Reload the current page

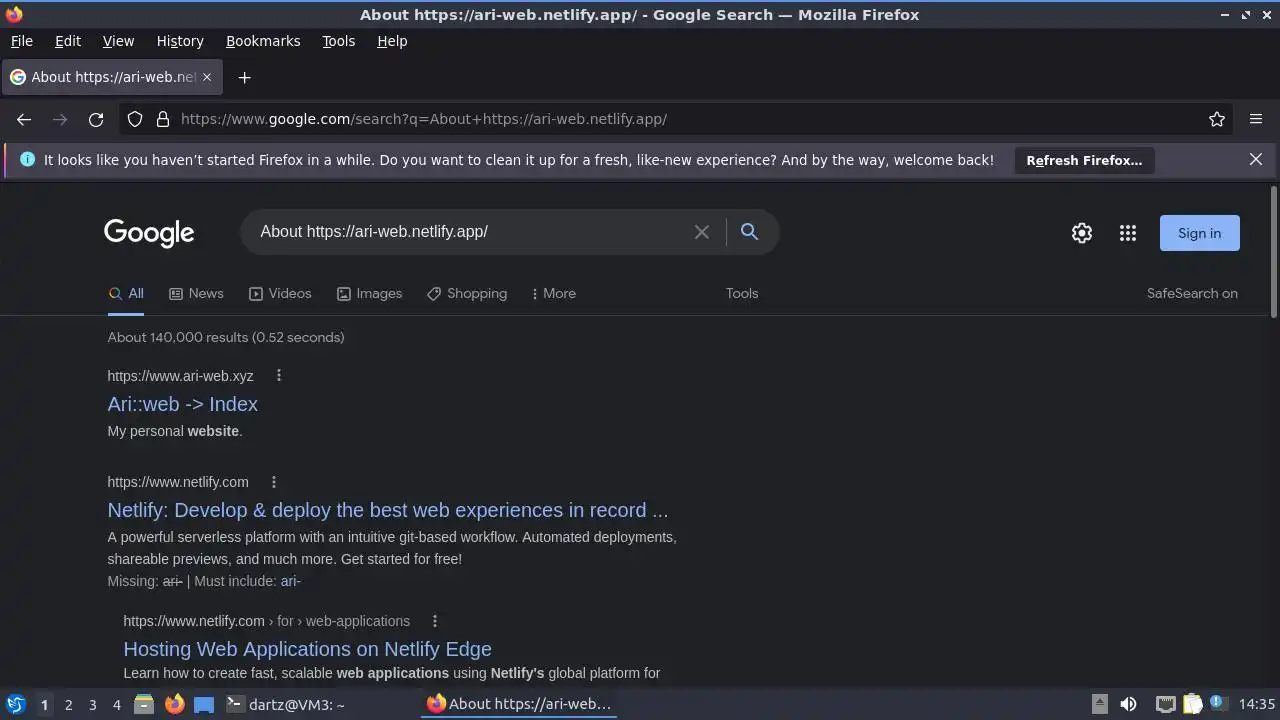[x=96, y=119]
